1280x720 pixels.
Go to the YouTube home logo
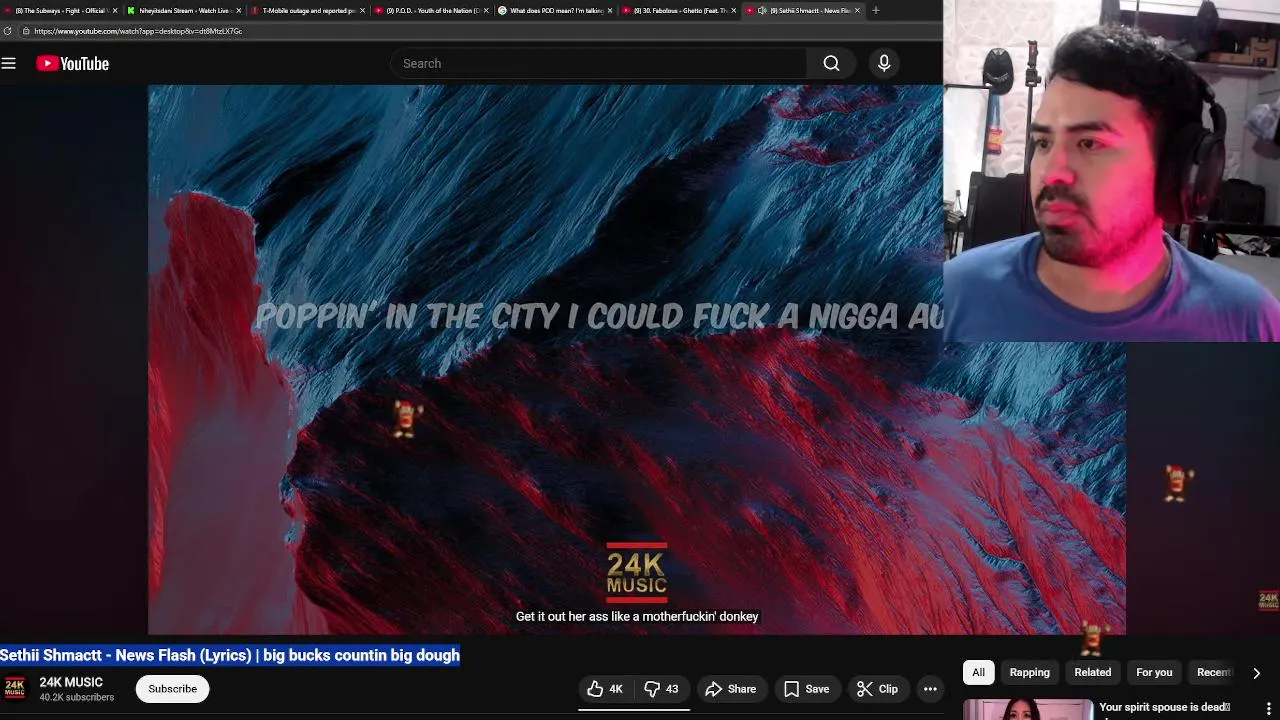(73, 63)
